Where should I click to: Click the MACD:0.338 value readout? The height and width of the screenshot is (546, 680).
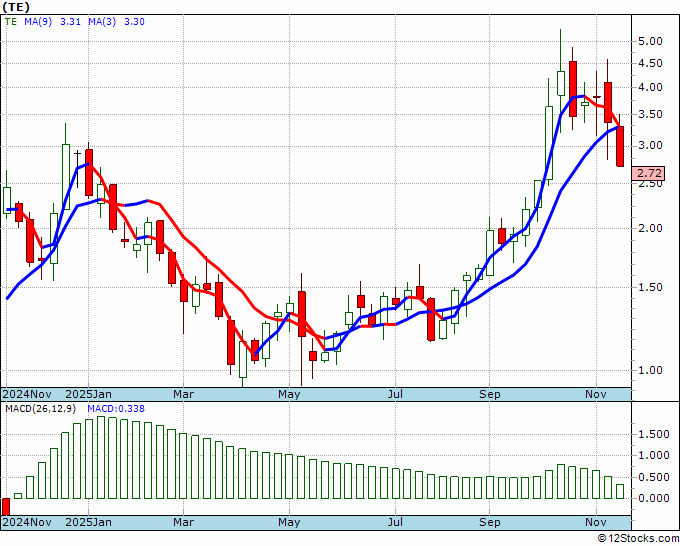click(116, 409)
